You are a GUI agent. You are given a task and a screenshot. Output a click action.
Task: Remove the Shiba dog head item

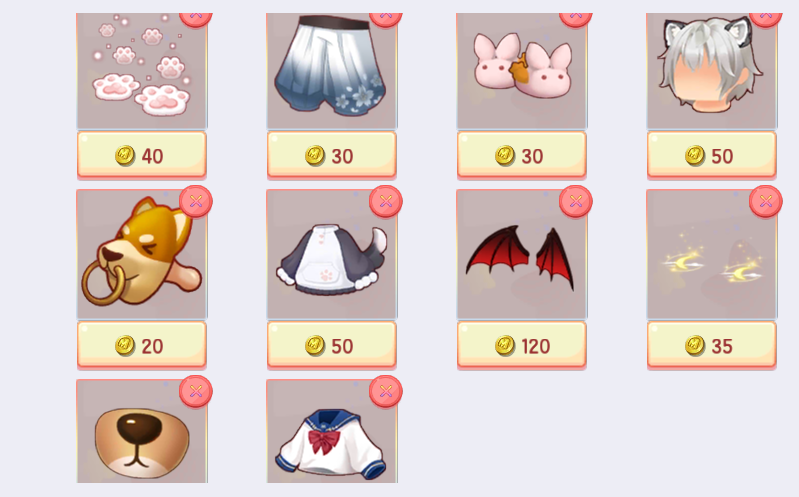tap(196, 201)
